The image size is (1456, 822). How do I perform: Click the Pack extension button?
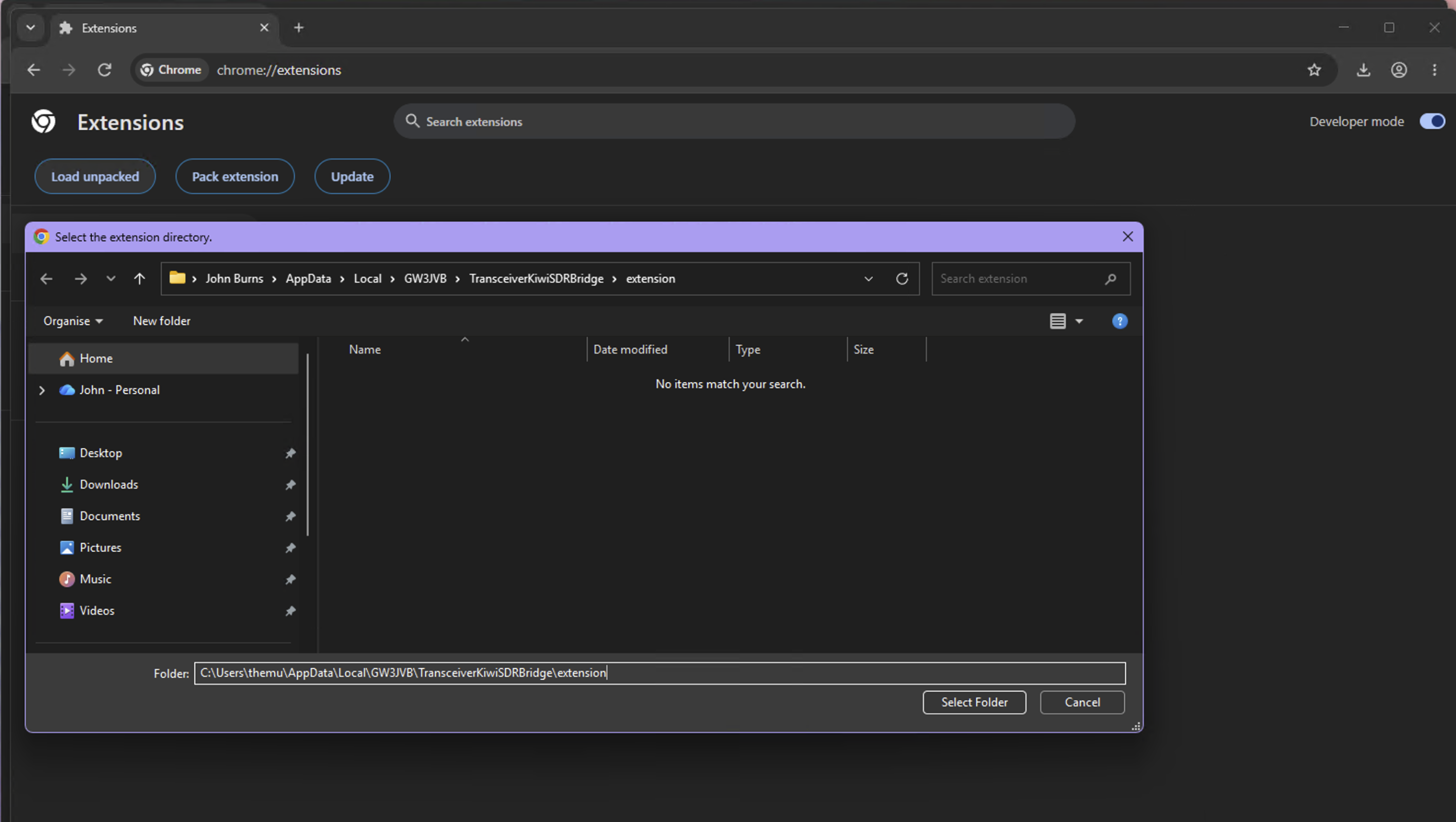pos(235,176)
